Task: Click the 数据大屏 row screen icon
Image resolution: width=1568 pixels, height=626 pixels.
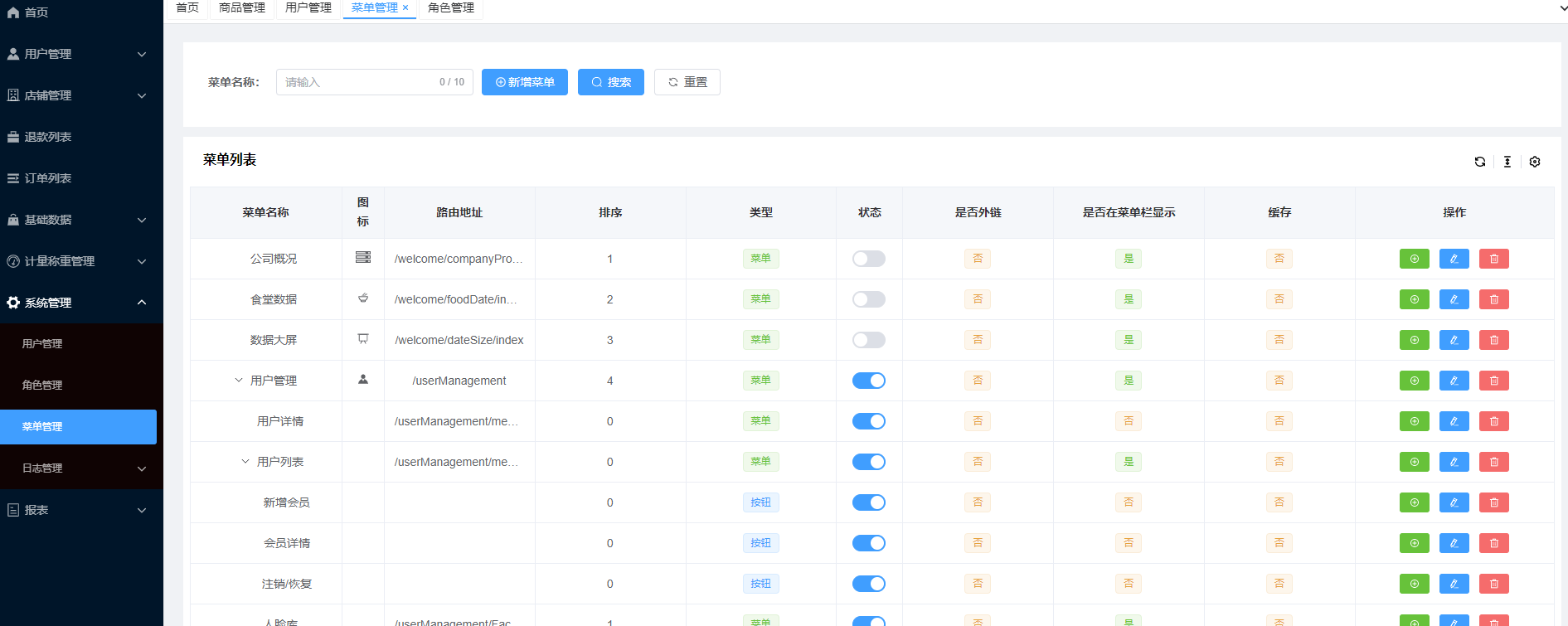Action: tap(363, 338)
